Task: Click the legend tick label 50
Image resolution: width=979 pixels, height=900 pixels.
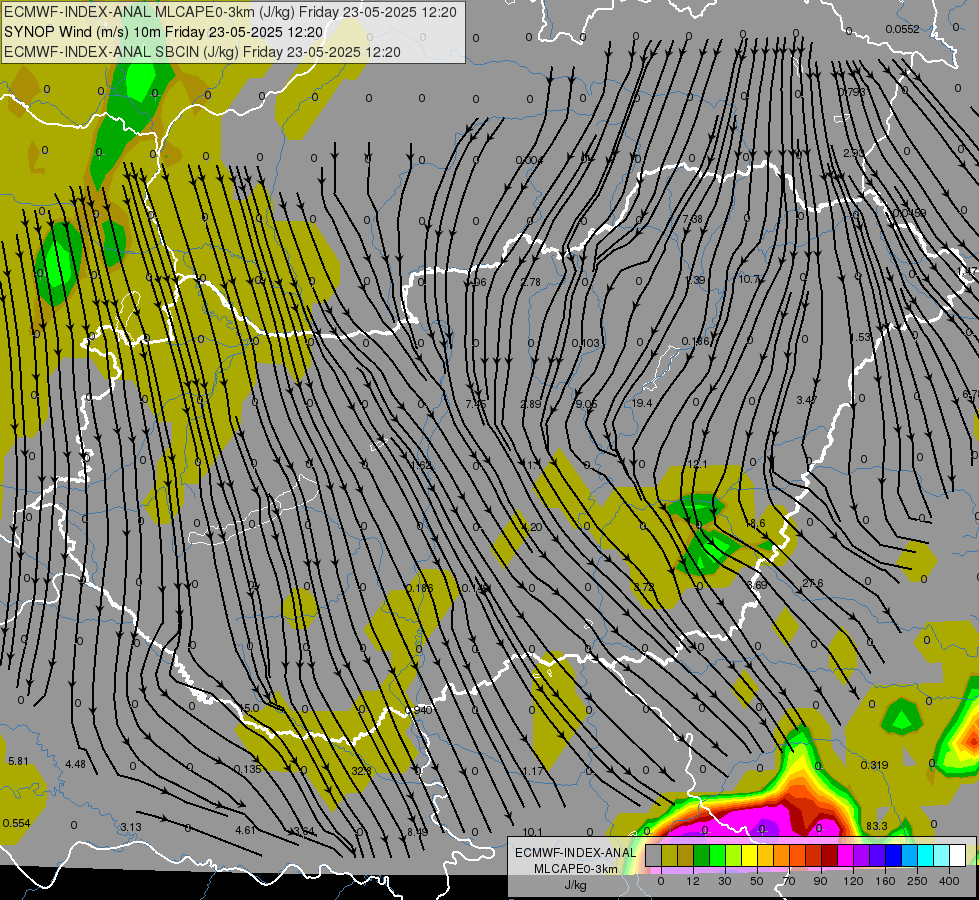Action: pyautogui.click(x=757, y=881)
